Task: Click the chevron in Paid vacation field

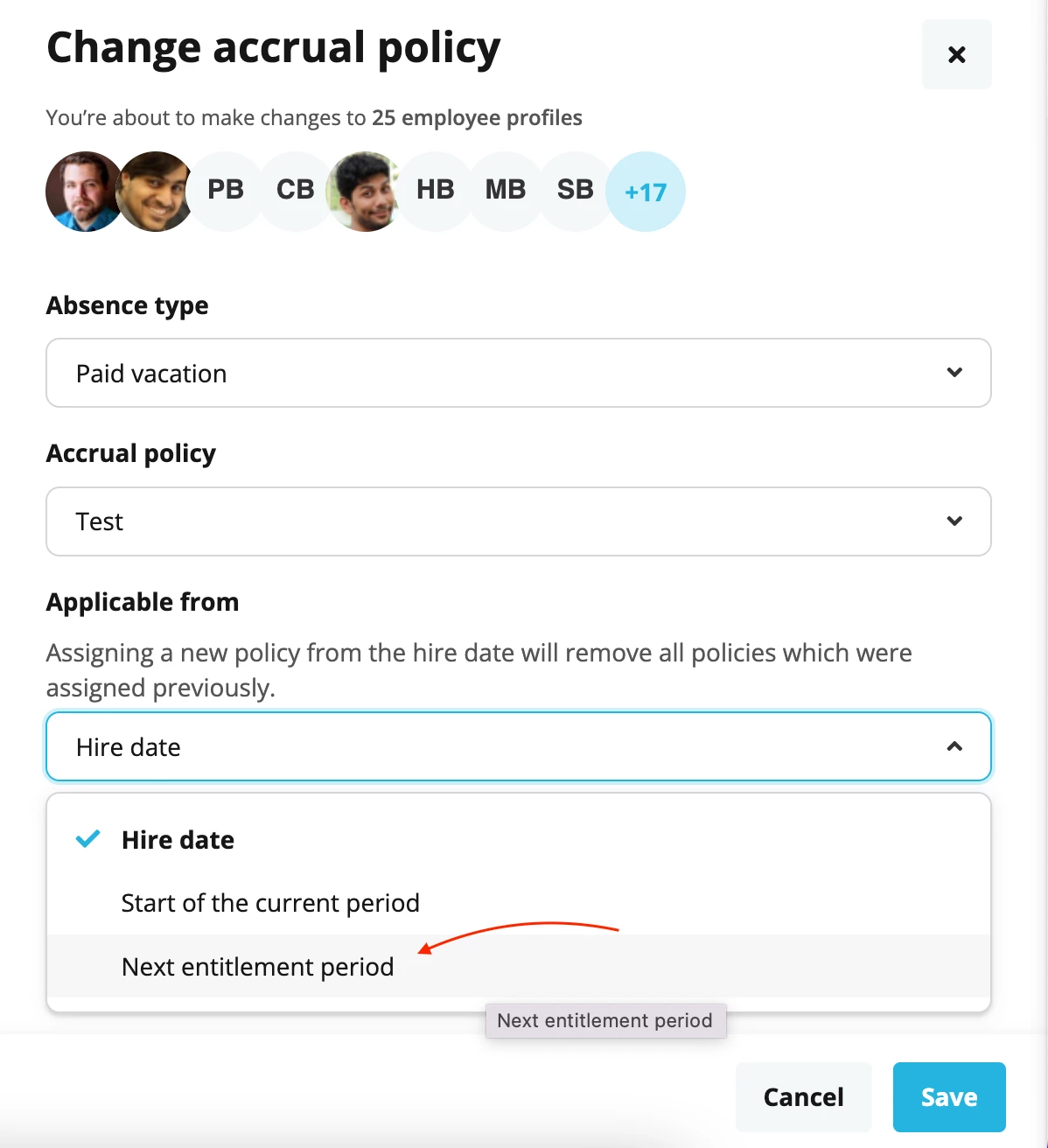Action: 954,373
